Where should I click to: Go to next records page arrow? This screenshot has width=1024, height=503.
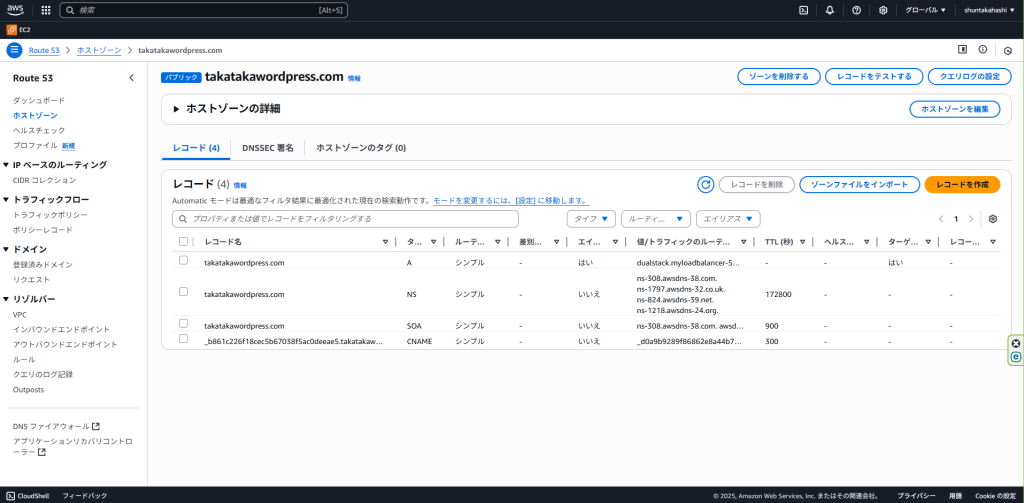(x=971, y=219)
